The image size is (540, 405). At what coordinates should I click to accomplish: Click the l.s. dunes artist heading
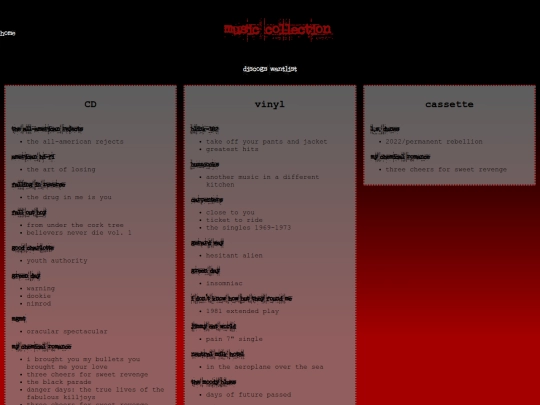[385, 129]
